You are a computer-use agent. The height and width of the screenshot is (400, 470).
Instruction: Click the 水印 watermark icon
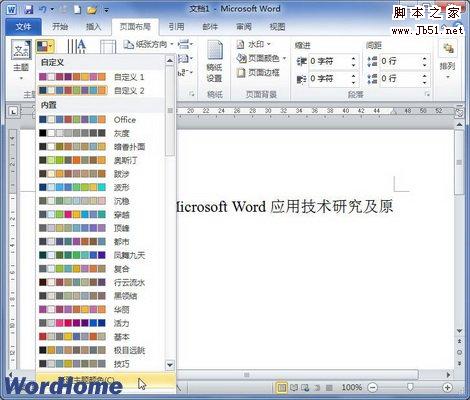[240, 44]
